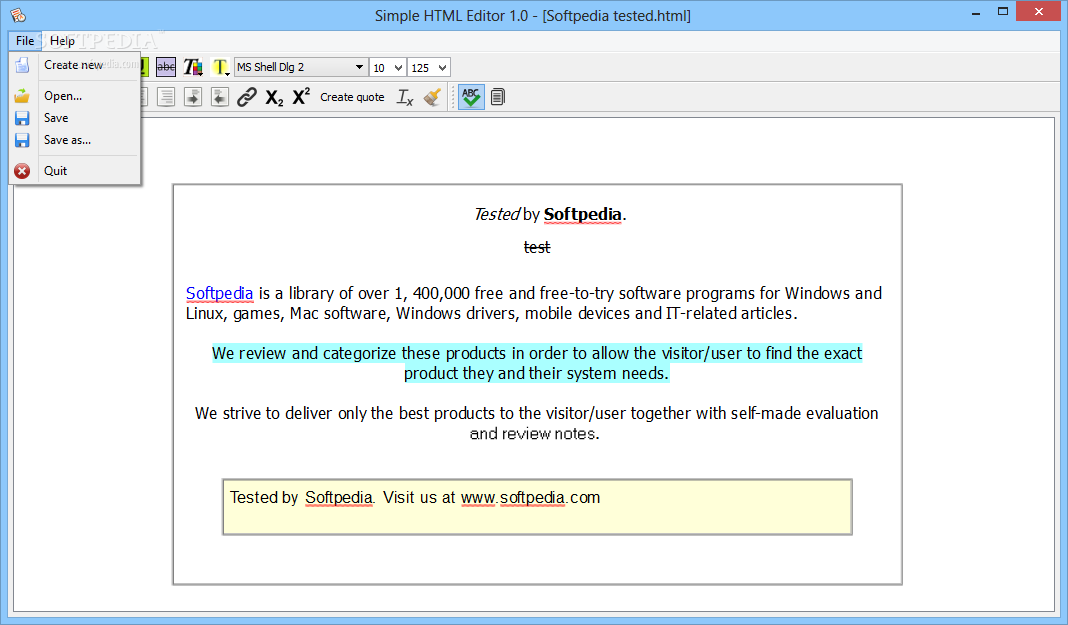Click the blue Softpedia hyperlink in document

[219, 293]
